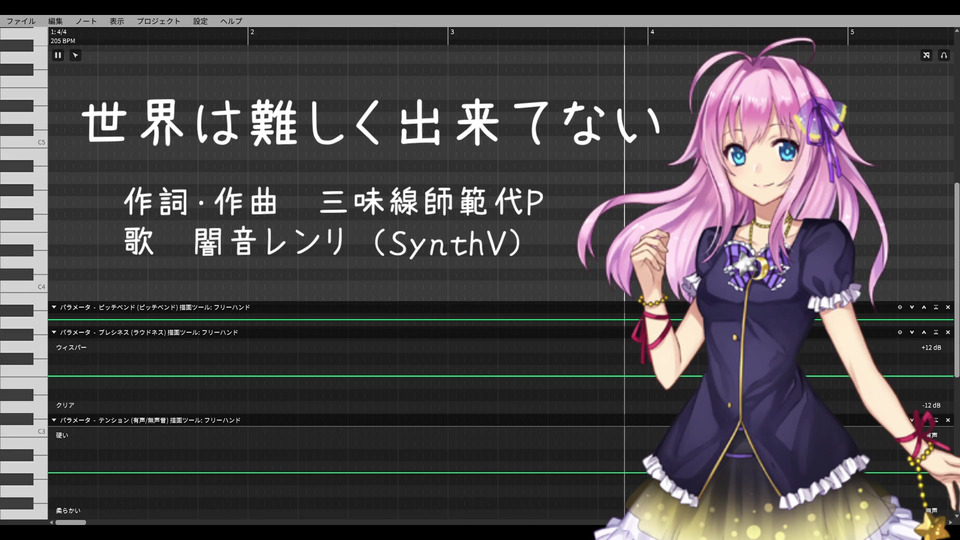Pause playback with the pause button
Image resolution: width=960 pixels, height=540 pixels.
pyautogui.click(x=58, y=55)
